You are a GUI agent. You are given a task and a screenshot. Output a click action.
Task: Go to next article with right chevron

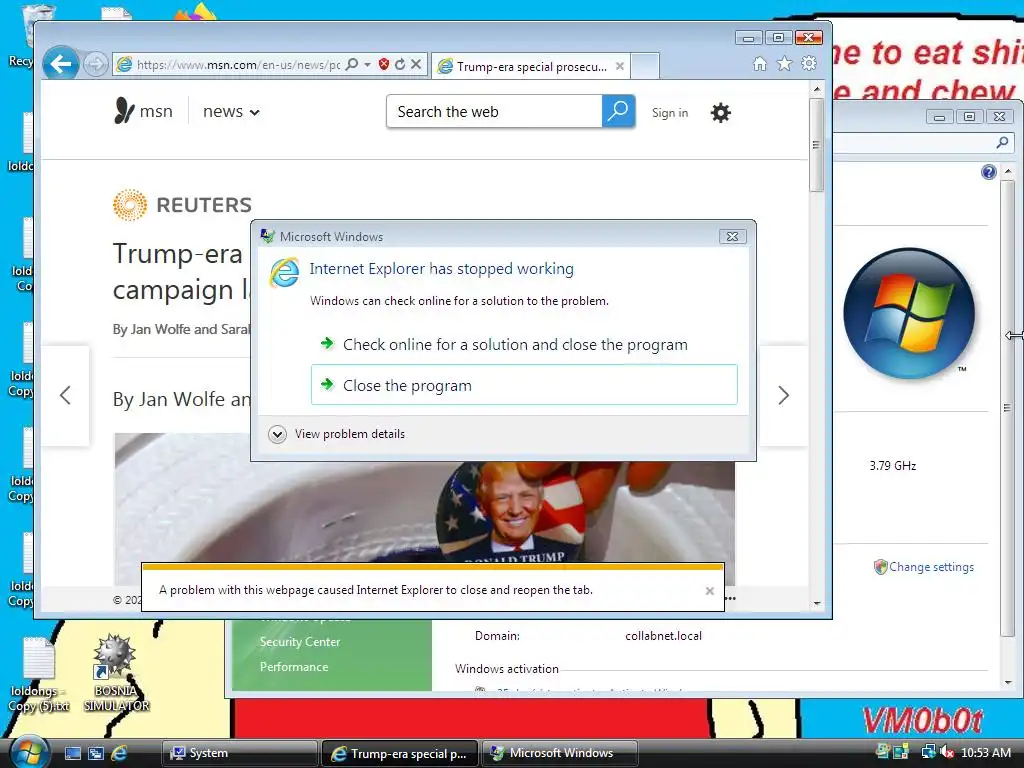784,395
